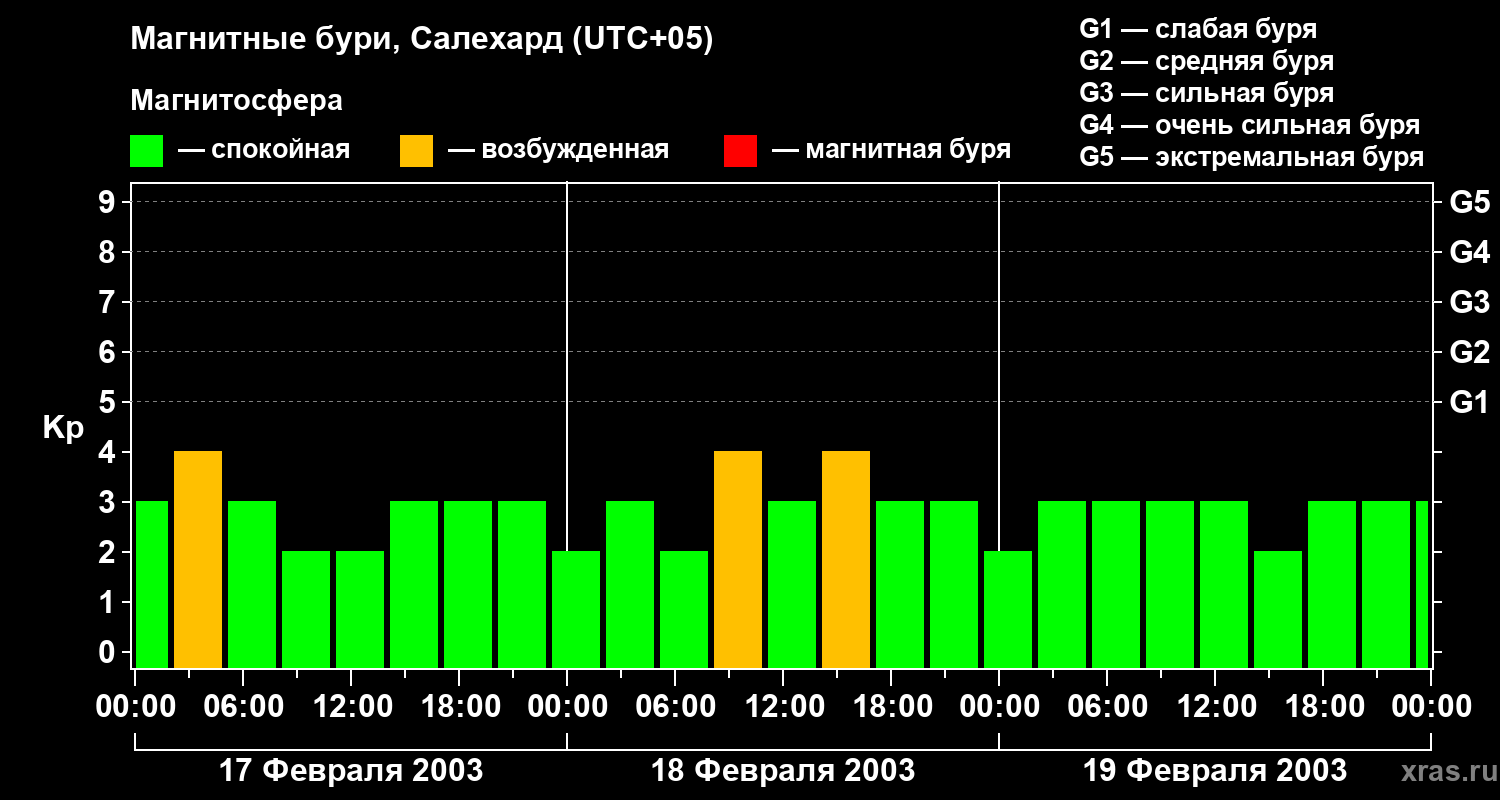1500x800 pixels.
Task: Click the '— возбужденная' legend label
Action: pyautogui.click(x=558, y=150)
